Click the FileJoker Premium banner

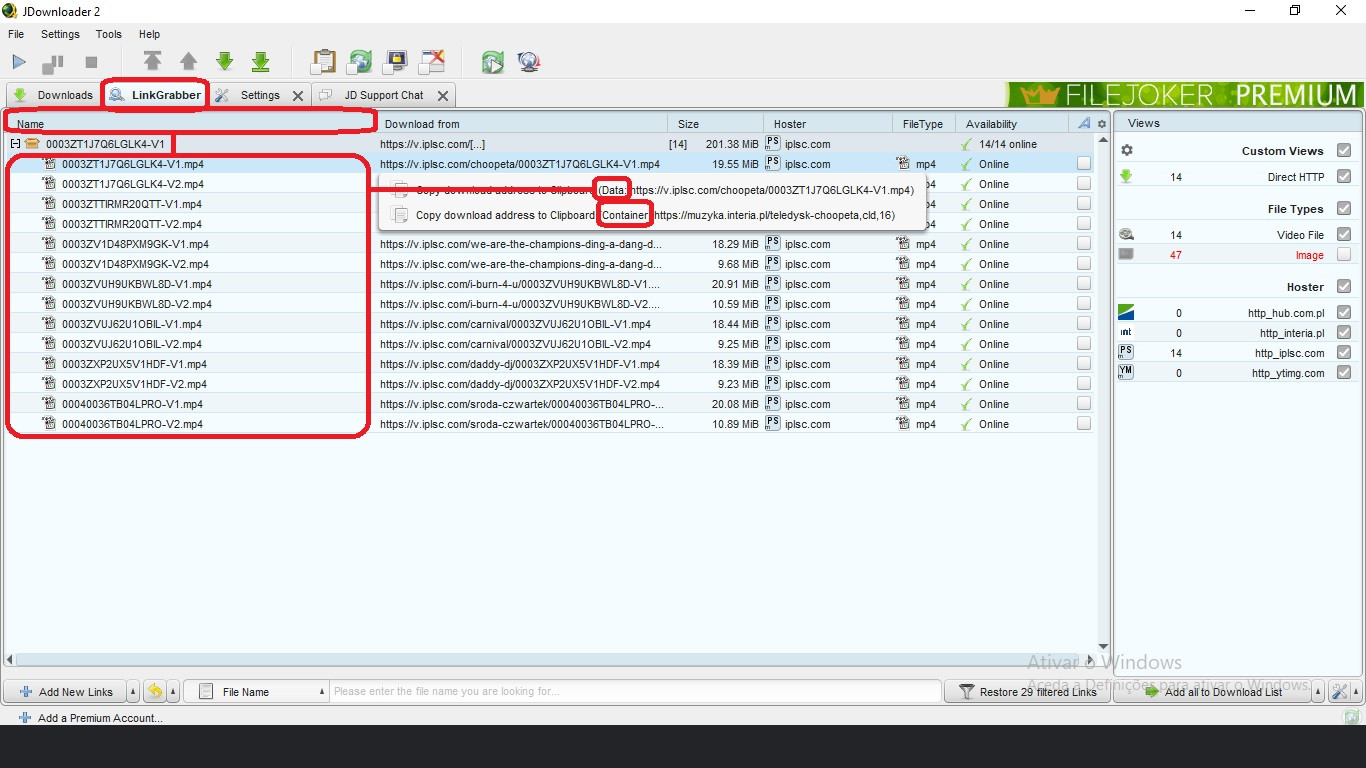tap(1184, 95)
